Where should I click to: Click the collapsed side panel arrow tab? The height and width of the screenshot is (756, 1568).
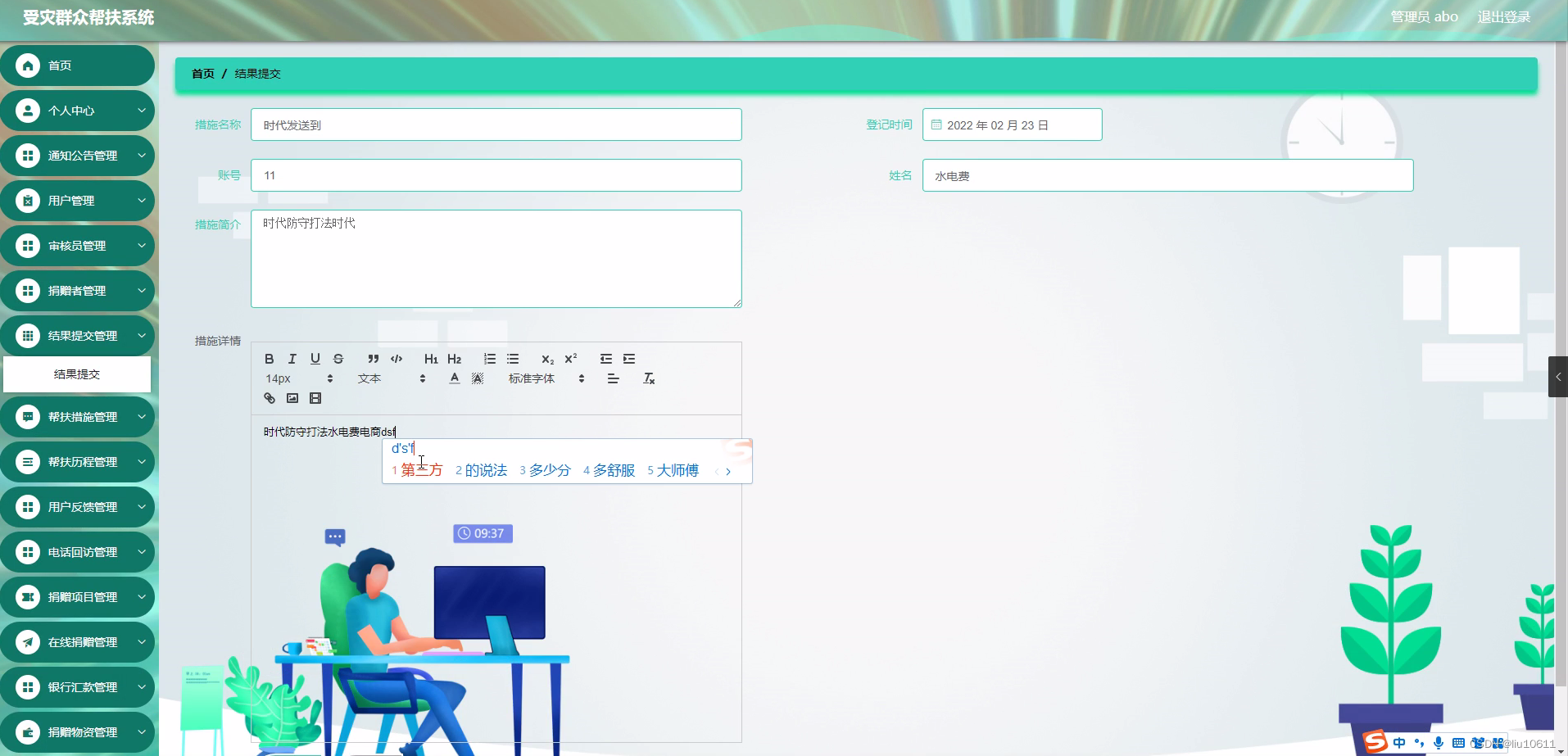tap(1558, 377)
